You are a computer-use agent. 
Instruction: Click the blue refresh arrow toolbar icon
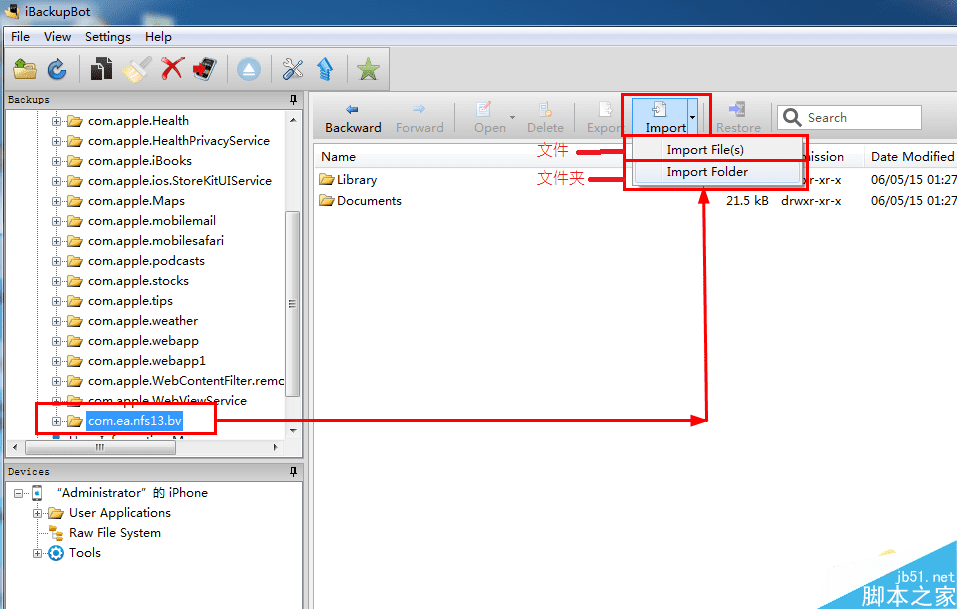point(57,69)
